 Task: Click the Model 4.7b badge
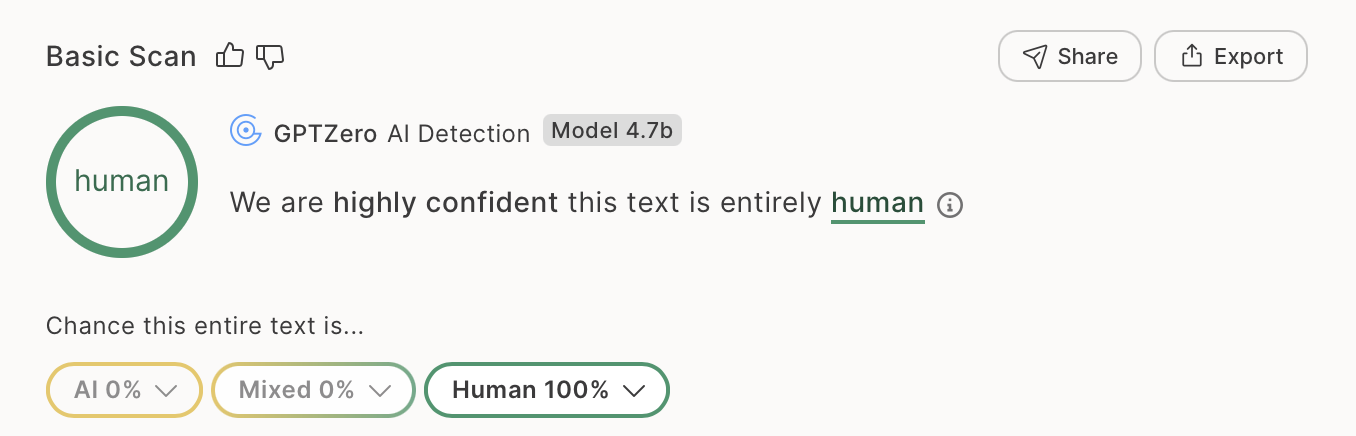click(x=612, y=130)
